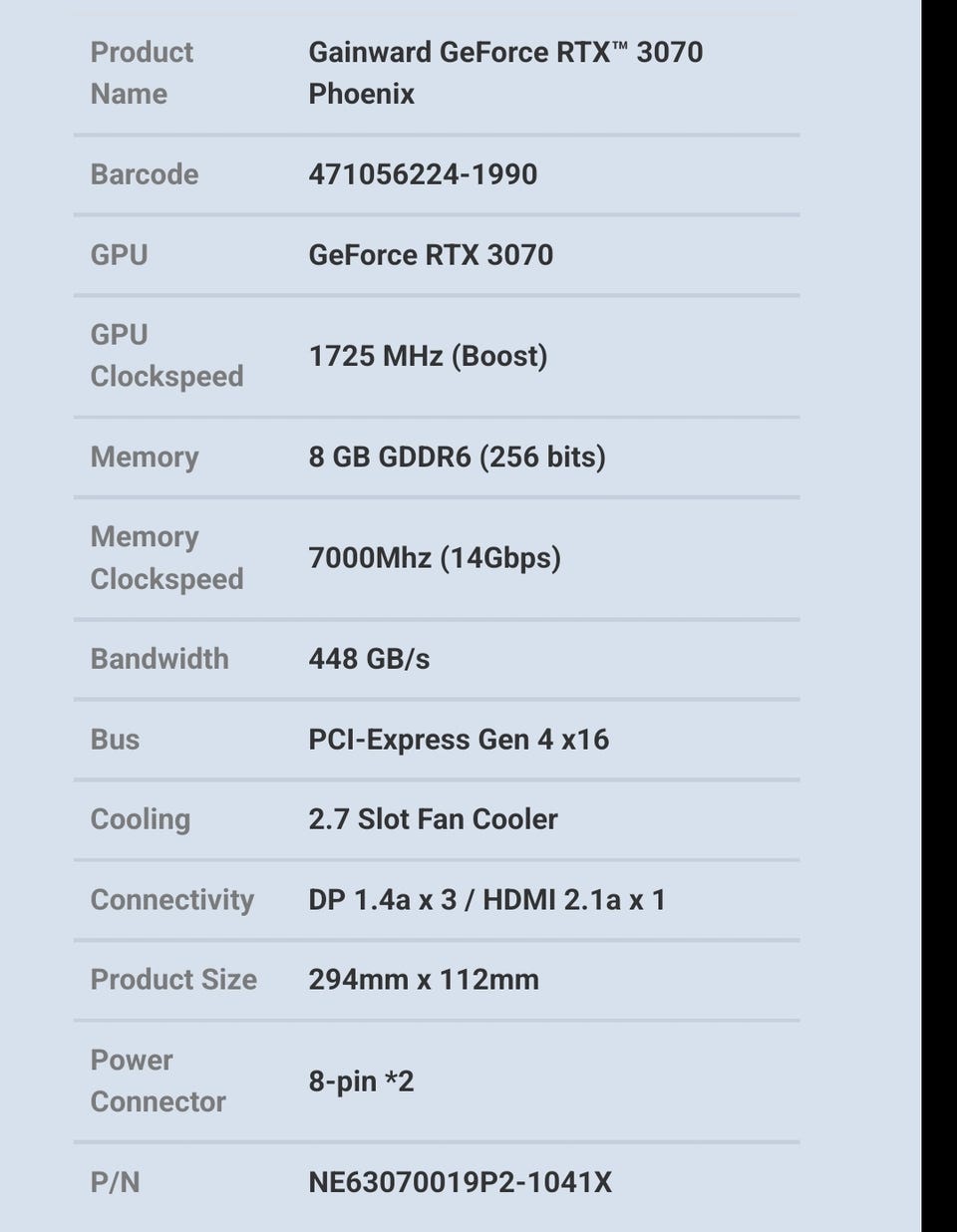Screen dimensions: 957x1232
Task: Click the Connectivity row label
Action: 172,900
